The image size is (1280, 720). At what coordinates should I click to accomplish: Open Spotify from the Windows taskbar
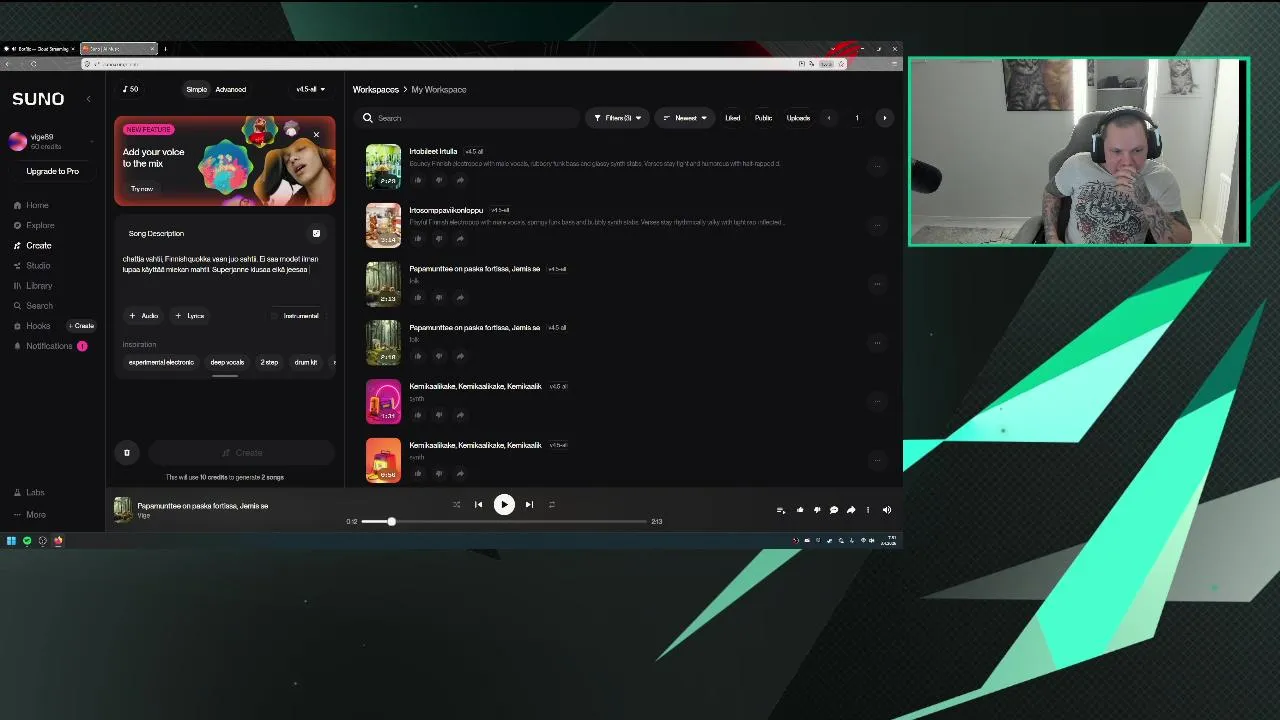pos(27,541)
